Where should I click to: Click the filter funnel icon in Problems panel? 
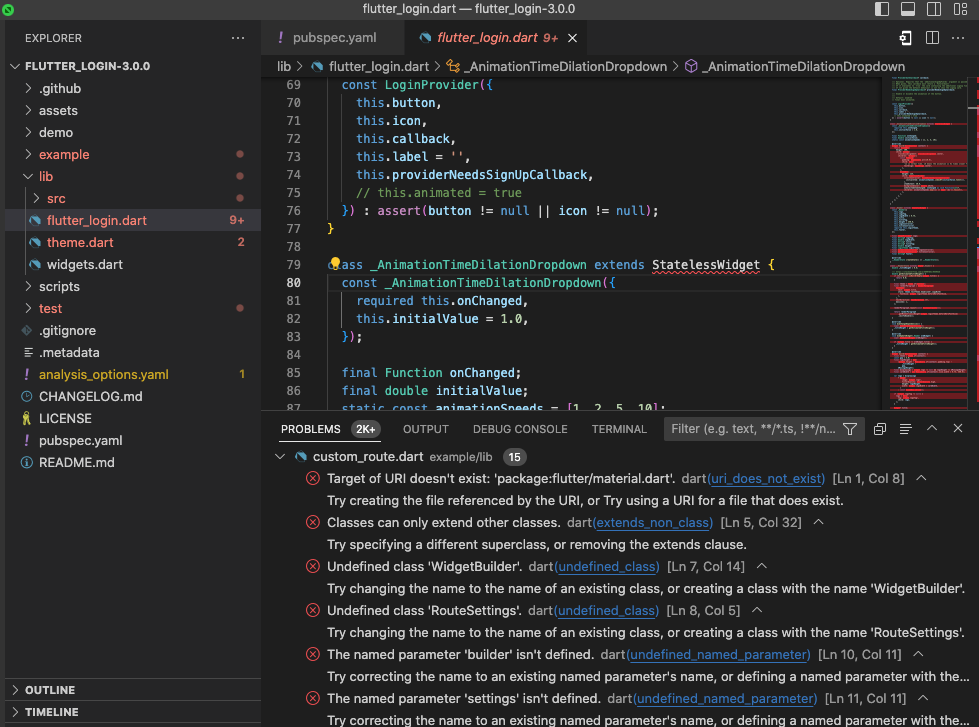(x=849, y=429)
